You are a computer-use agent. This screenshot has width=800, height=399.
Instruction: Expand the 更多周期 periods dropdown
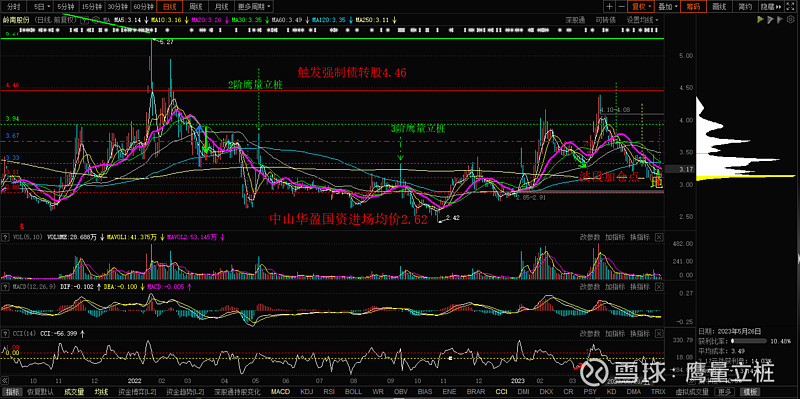(254, 7)
